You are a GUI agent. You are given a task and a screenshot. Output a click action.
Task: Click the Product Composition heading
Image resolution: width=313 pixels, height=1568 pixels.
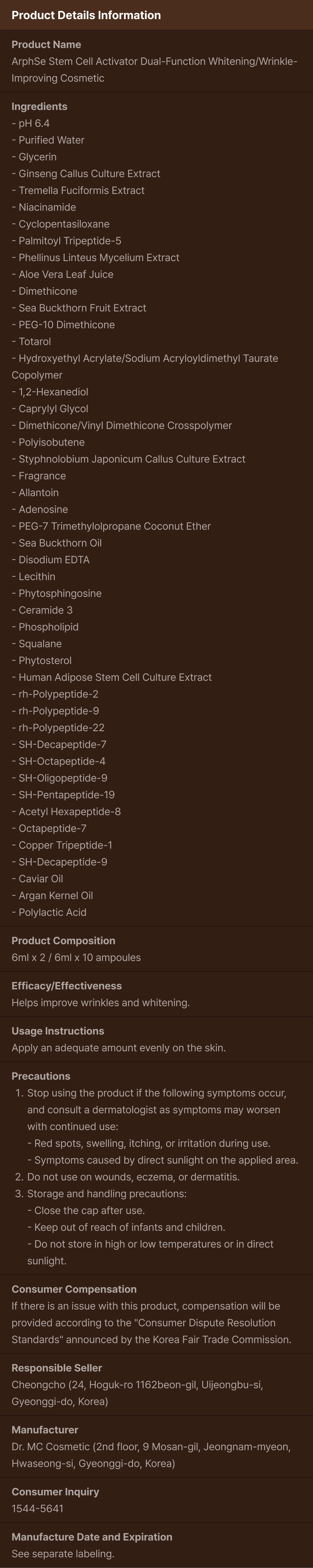(63, 940)
